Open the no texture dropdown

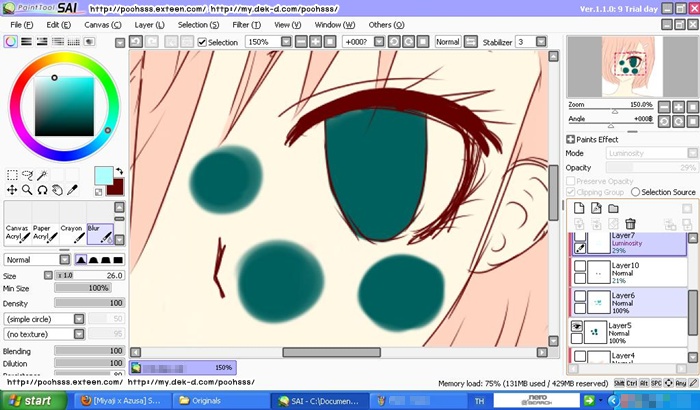point(79,334)
